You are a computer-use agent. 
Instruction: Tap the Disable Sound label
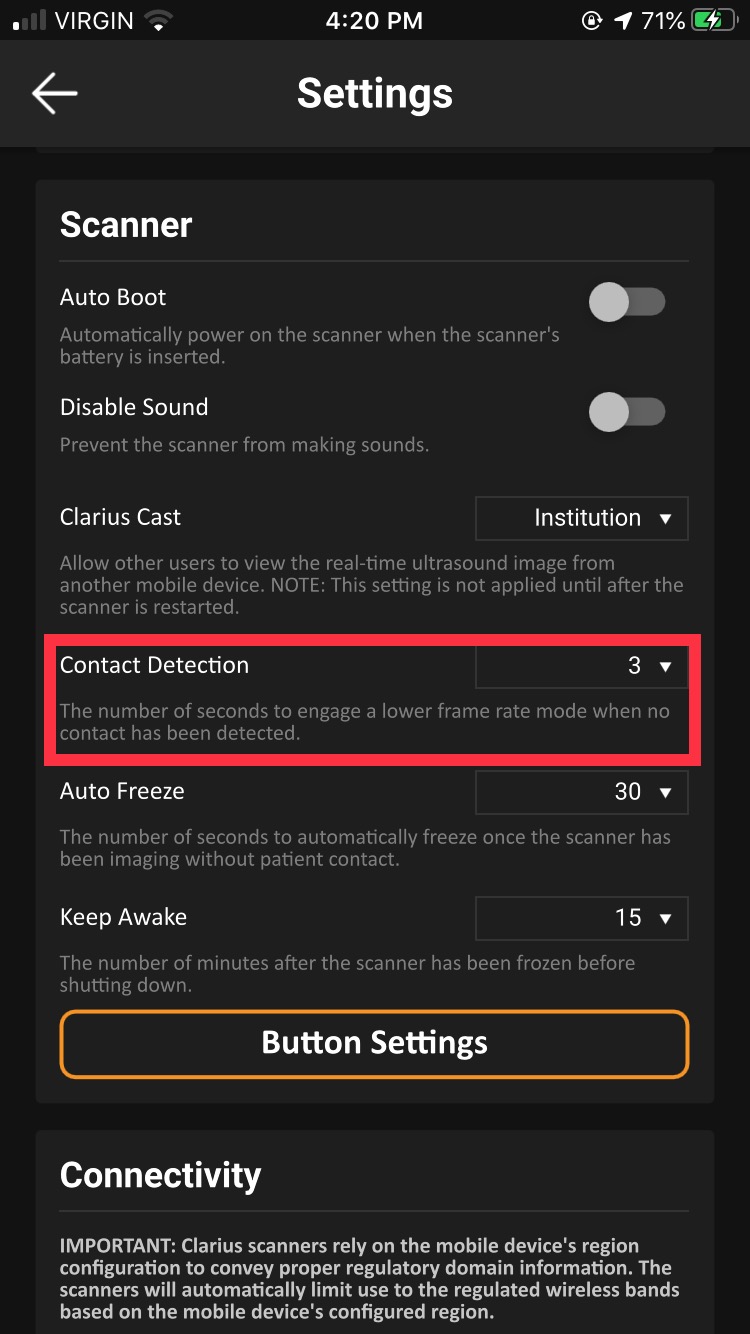[134, 407]
